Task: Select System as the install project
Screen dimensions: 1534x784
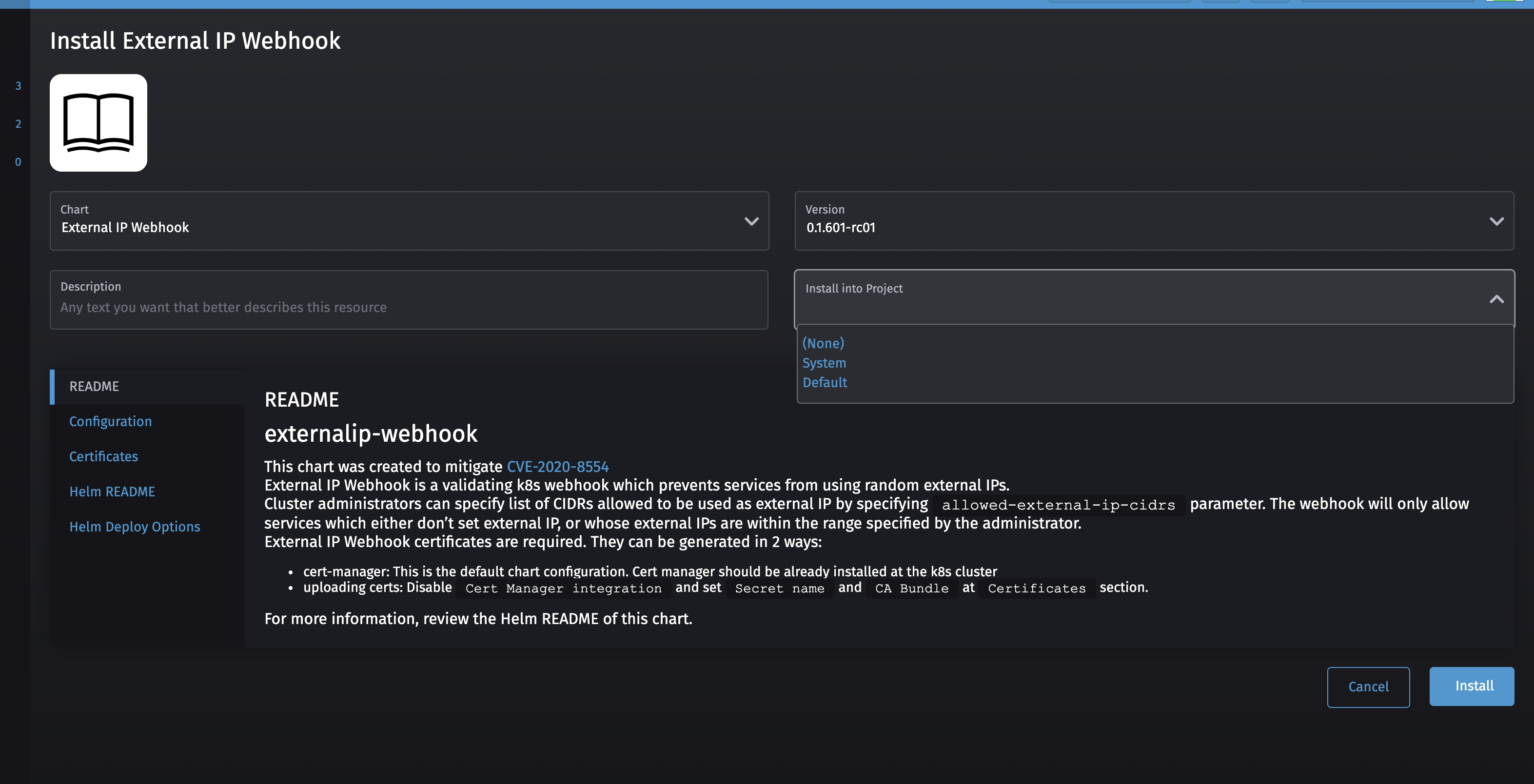Action: click(824, 363)
